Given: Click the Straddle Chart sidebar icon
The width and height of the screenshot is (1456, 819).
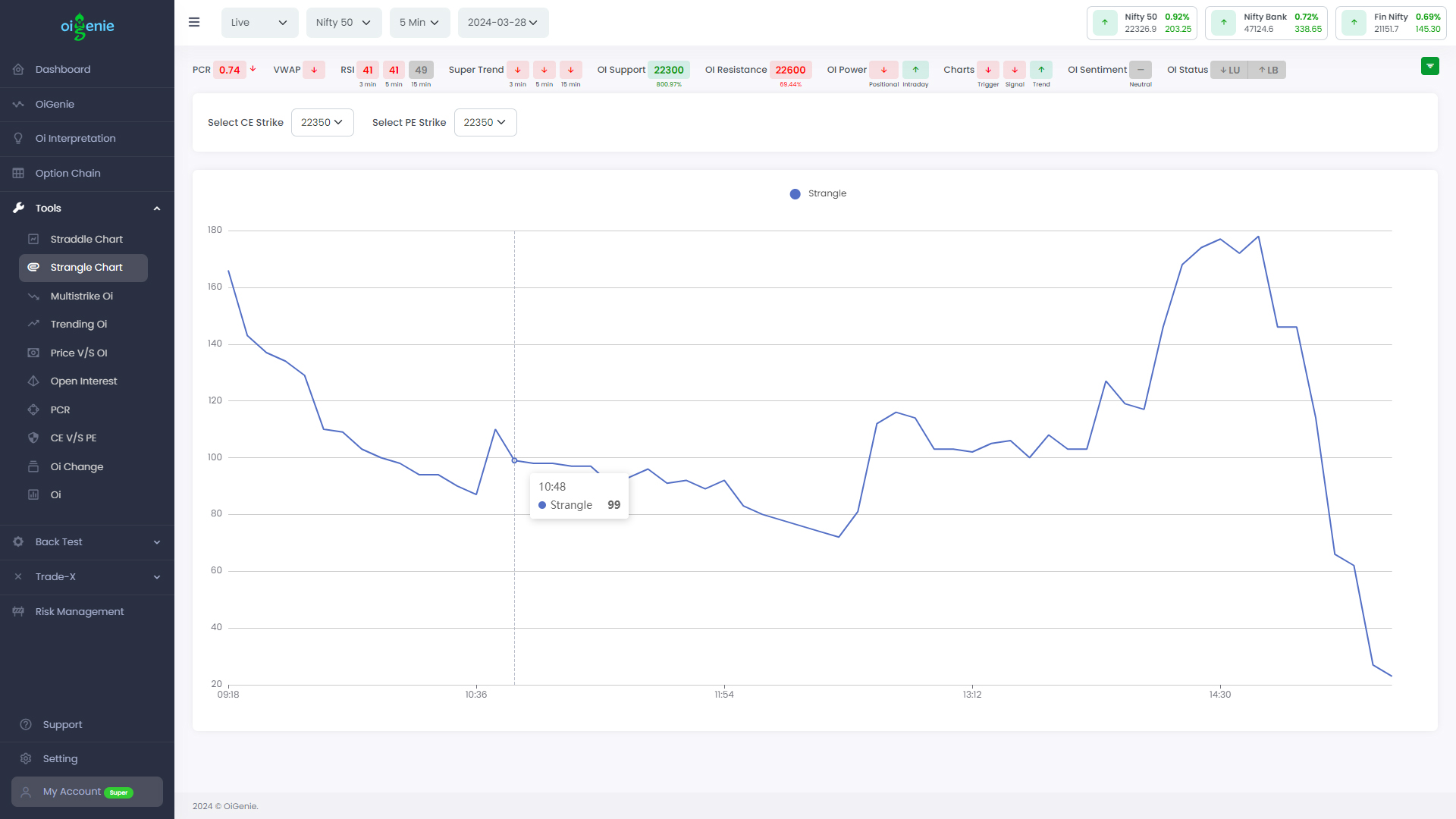Looking at the screenshot, I should click(33, 240).
